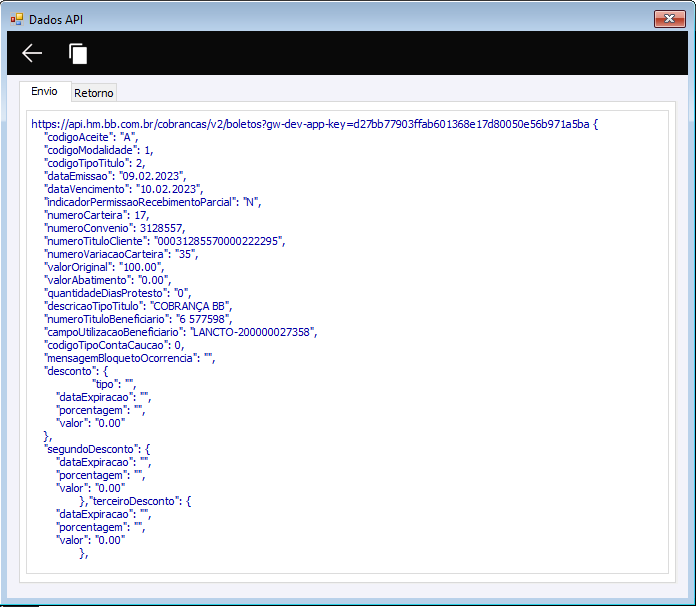Click the indicadorPermissaoRecebimentoParcial line

point(153,202)
